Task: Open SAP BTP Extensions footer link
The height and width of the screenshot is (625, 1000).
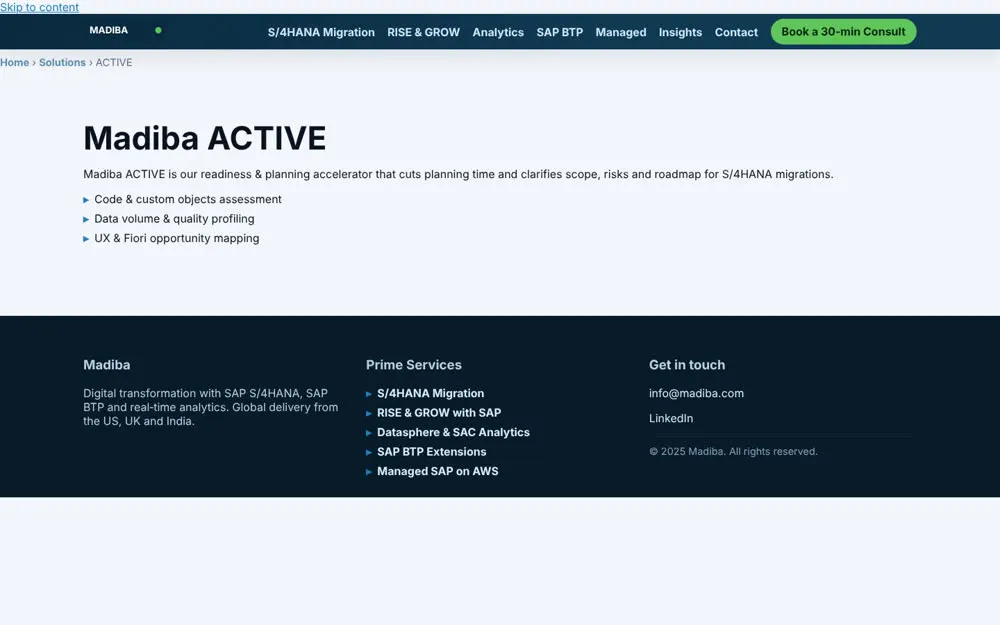Action: point(432,452)
